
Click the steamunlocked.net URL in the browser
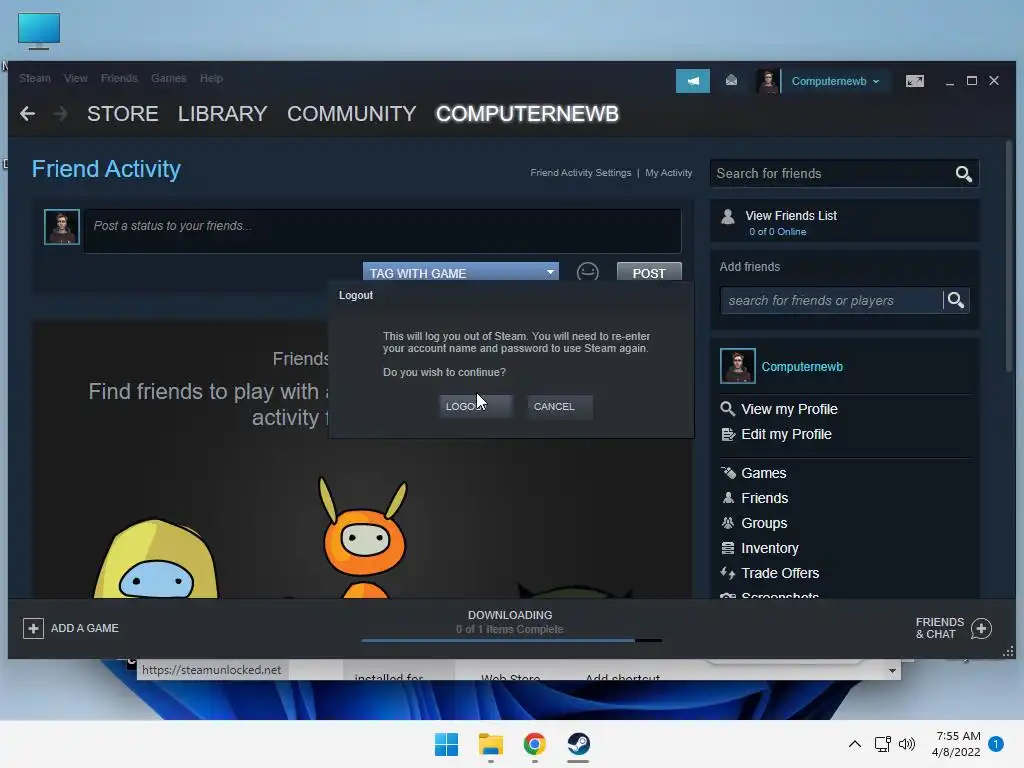pos(212,670)
